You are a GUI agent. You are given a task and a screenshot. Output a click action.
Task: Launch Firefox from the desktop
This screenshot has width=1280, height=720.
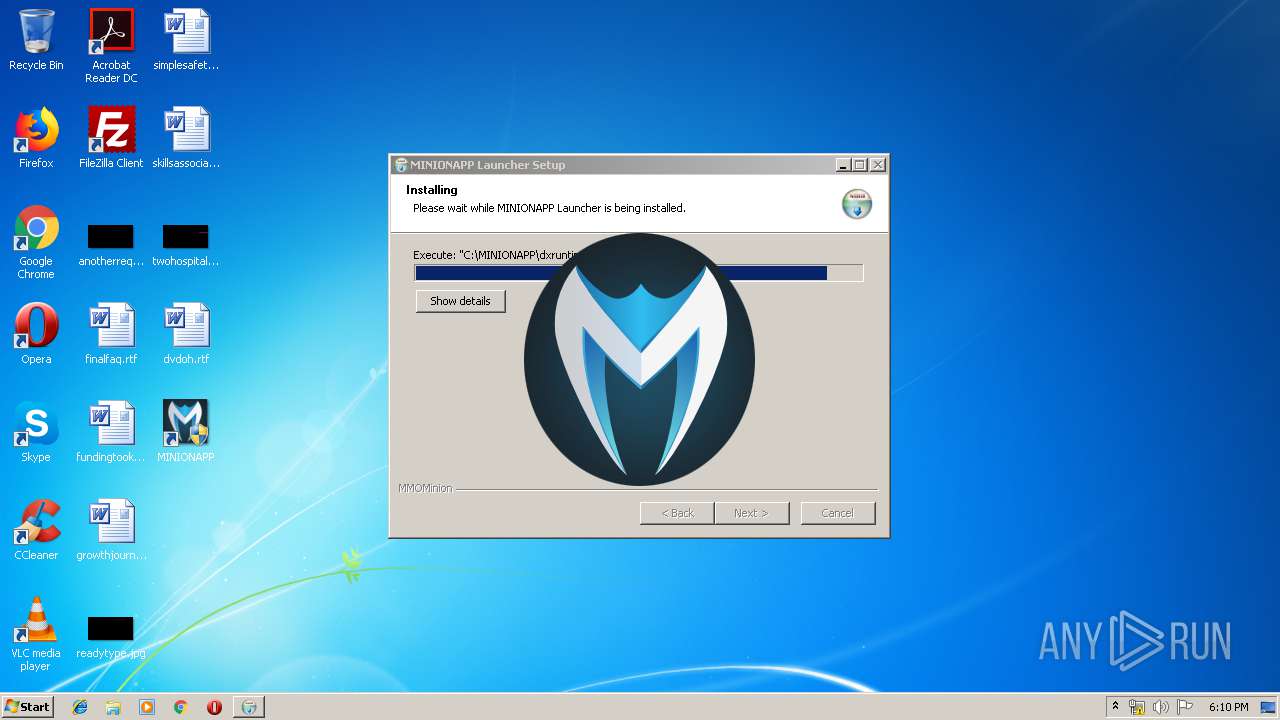36,138
